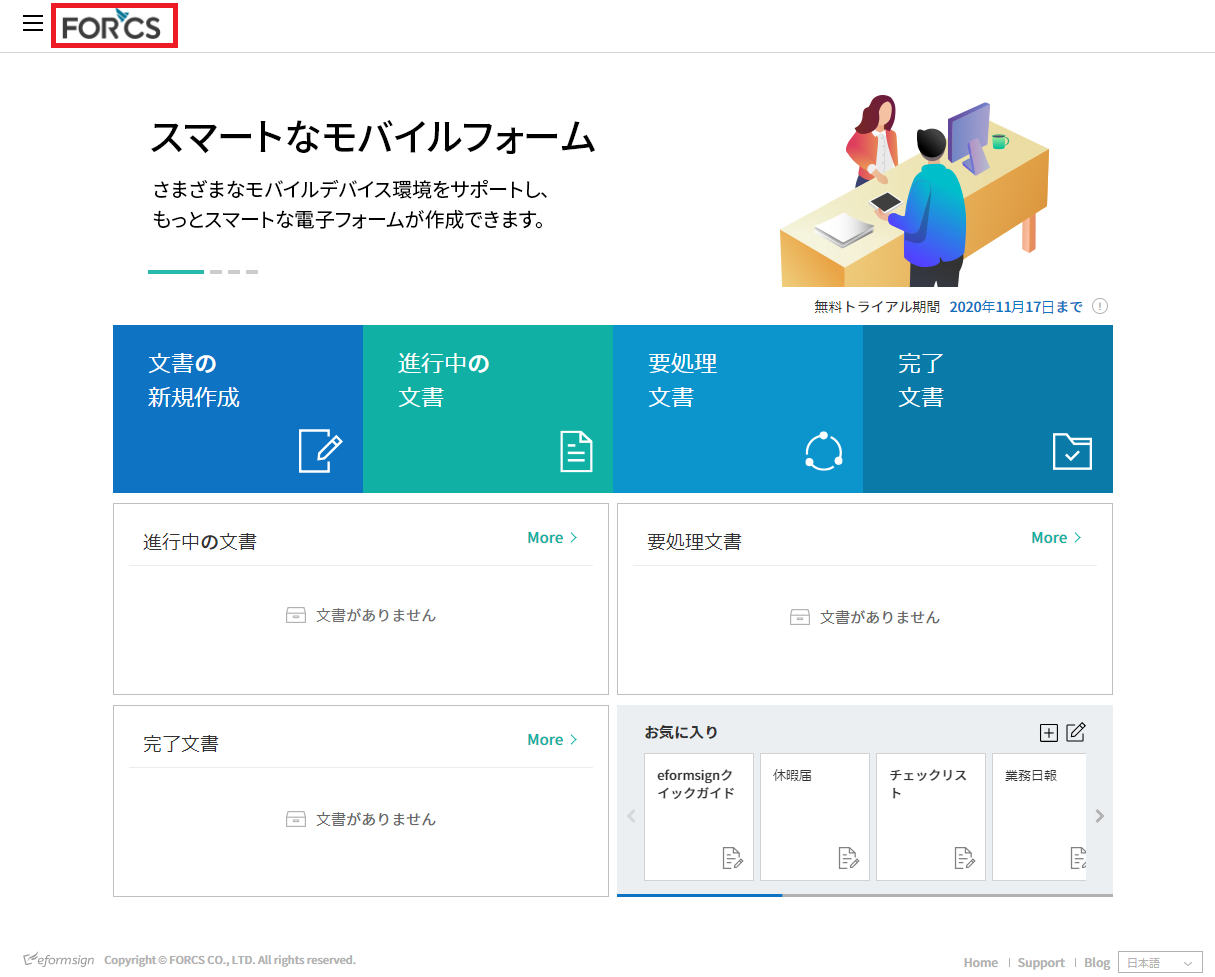
Task: Open the 要処理文書 blue tile
Action: click(738, 408)
